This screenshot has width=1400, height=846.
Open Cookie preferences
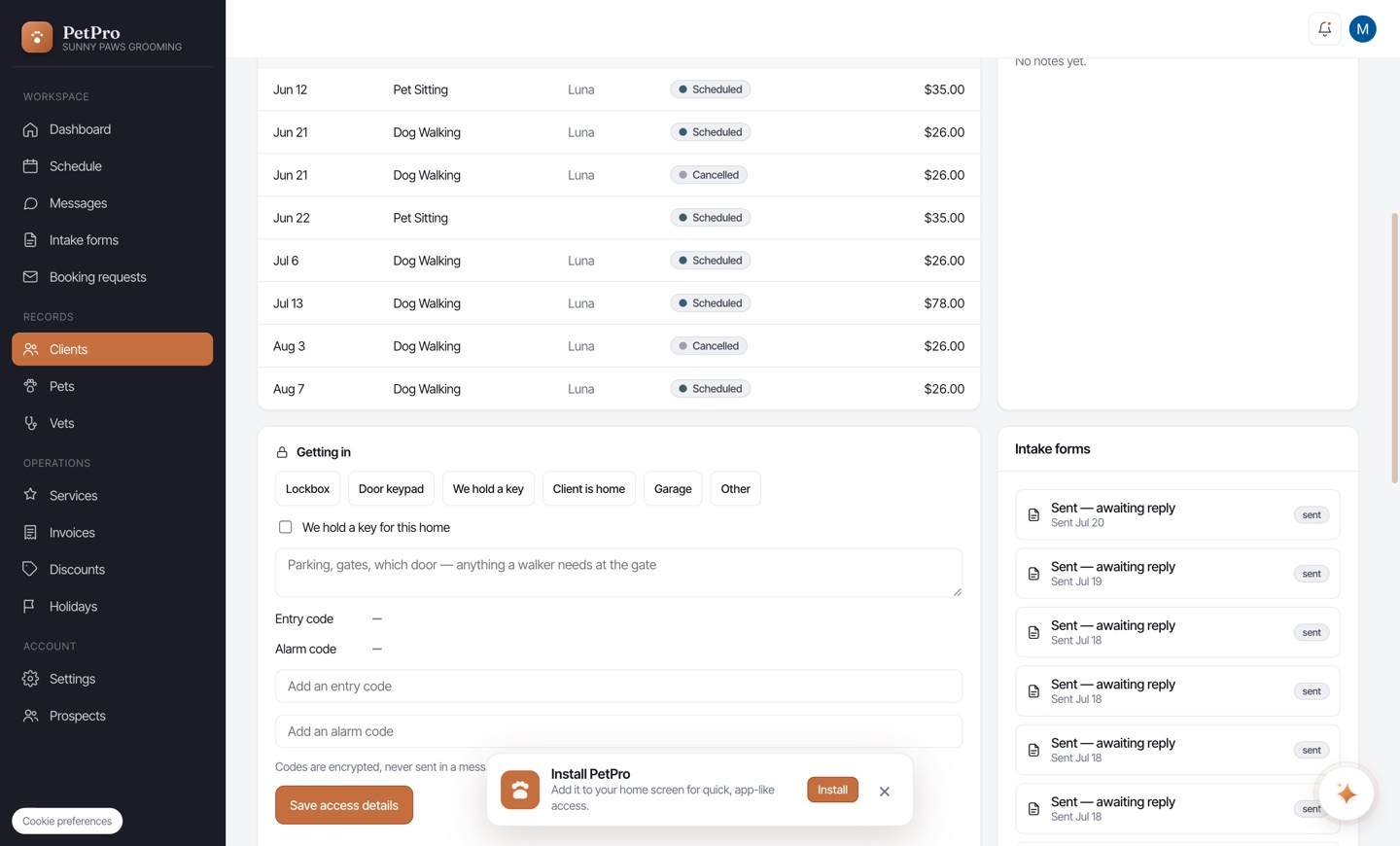[x=67, y=821]
